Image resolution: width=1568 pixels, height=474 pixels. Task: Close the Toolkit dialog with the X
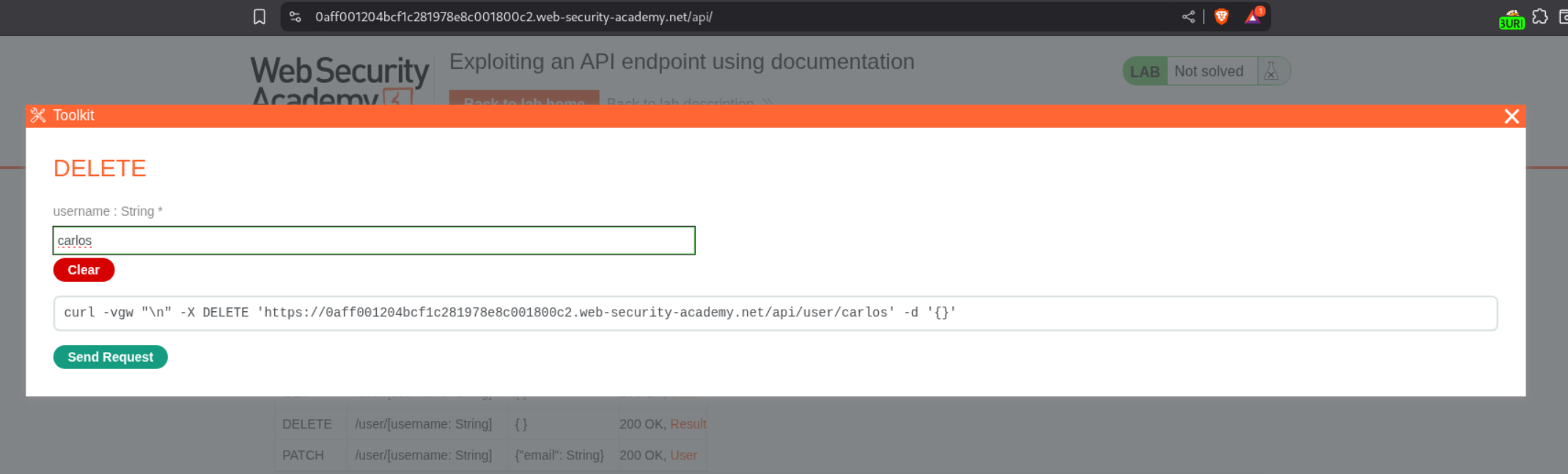[1511, 117]
